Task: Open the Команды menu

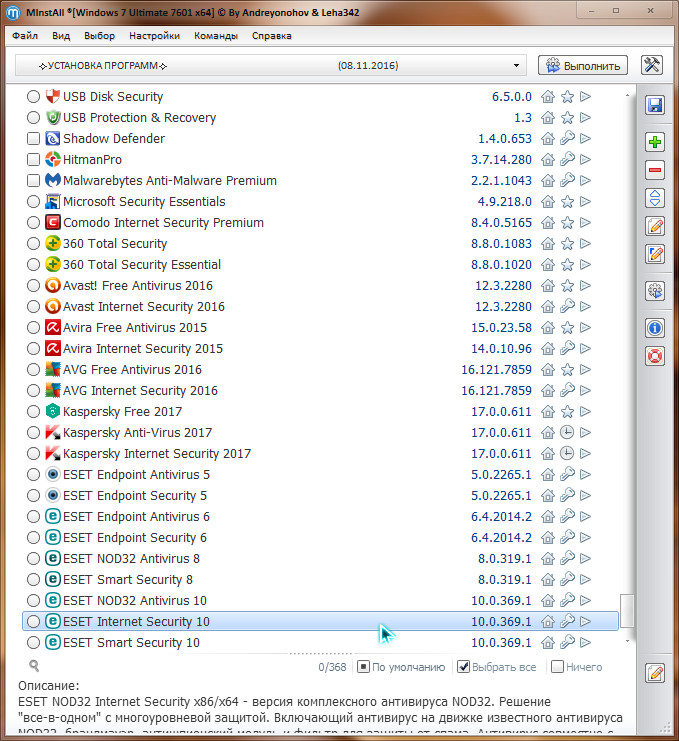Action: (x=216, y=35)
